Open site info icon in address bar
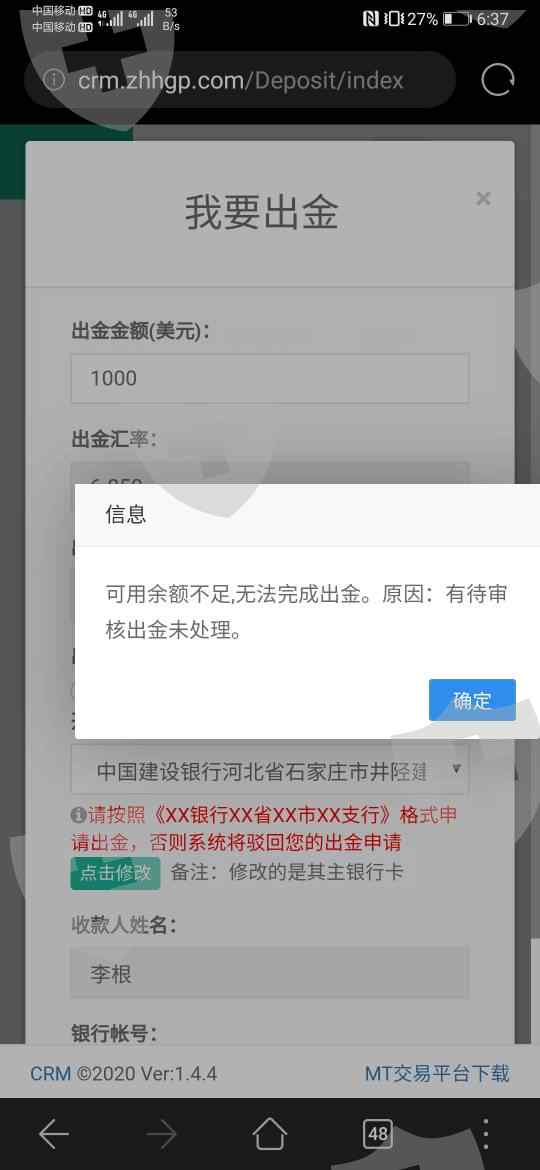This screenshot has height=1170, width=540. click(x=54, y=80)
